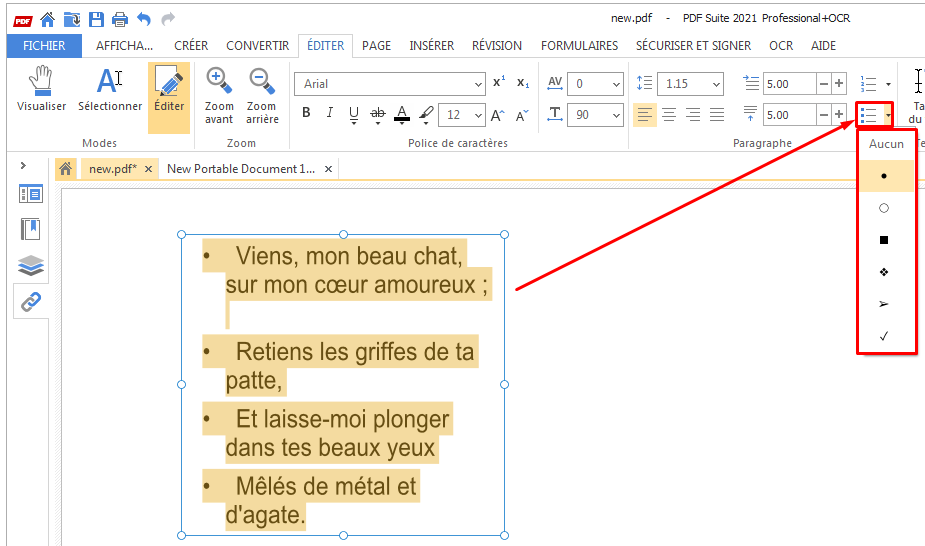Click Zoom avant magnifier
The height and width of the screenshot is (546, 925).
point(219,96)
